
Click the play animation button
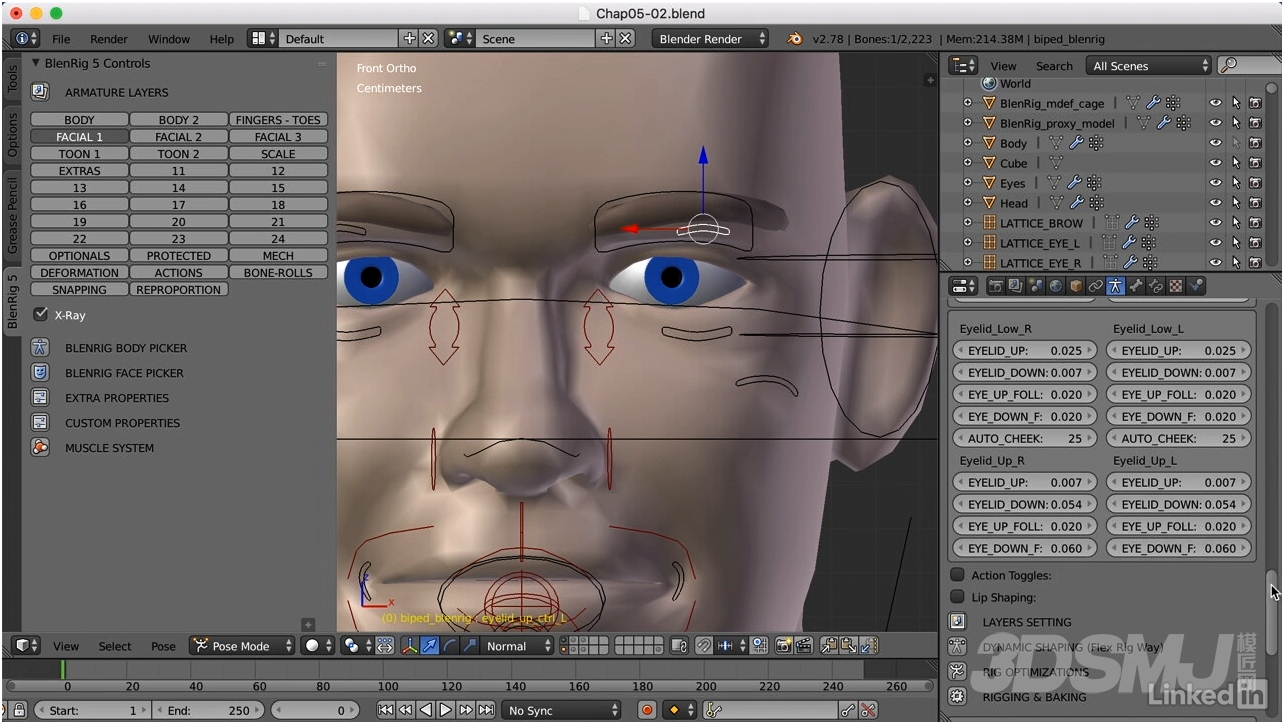[446, 710]
